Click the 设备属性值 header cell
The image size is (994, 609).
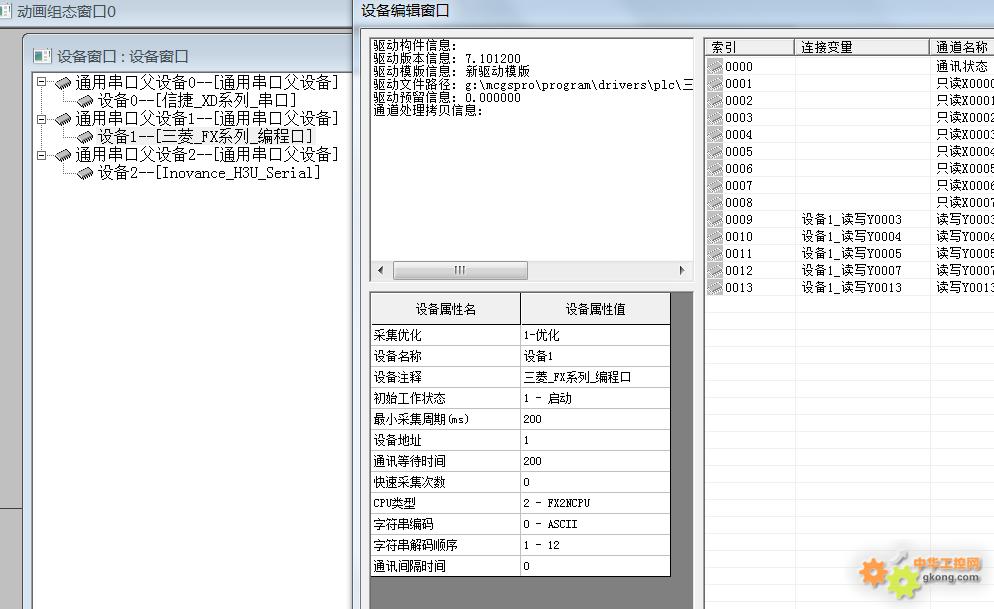pos(595,309)
